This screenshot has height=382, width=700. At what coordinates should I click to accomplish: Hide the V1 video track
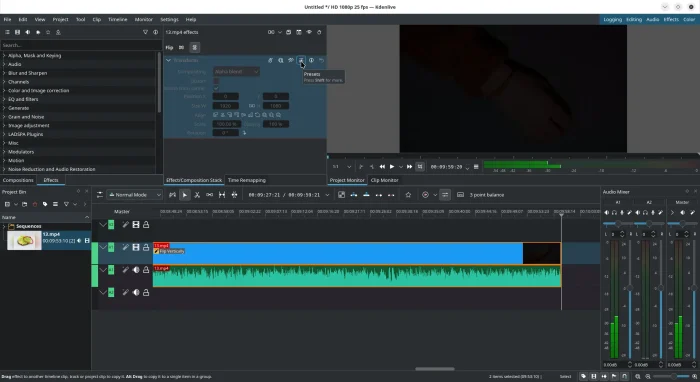tap(136, 247)
